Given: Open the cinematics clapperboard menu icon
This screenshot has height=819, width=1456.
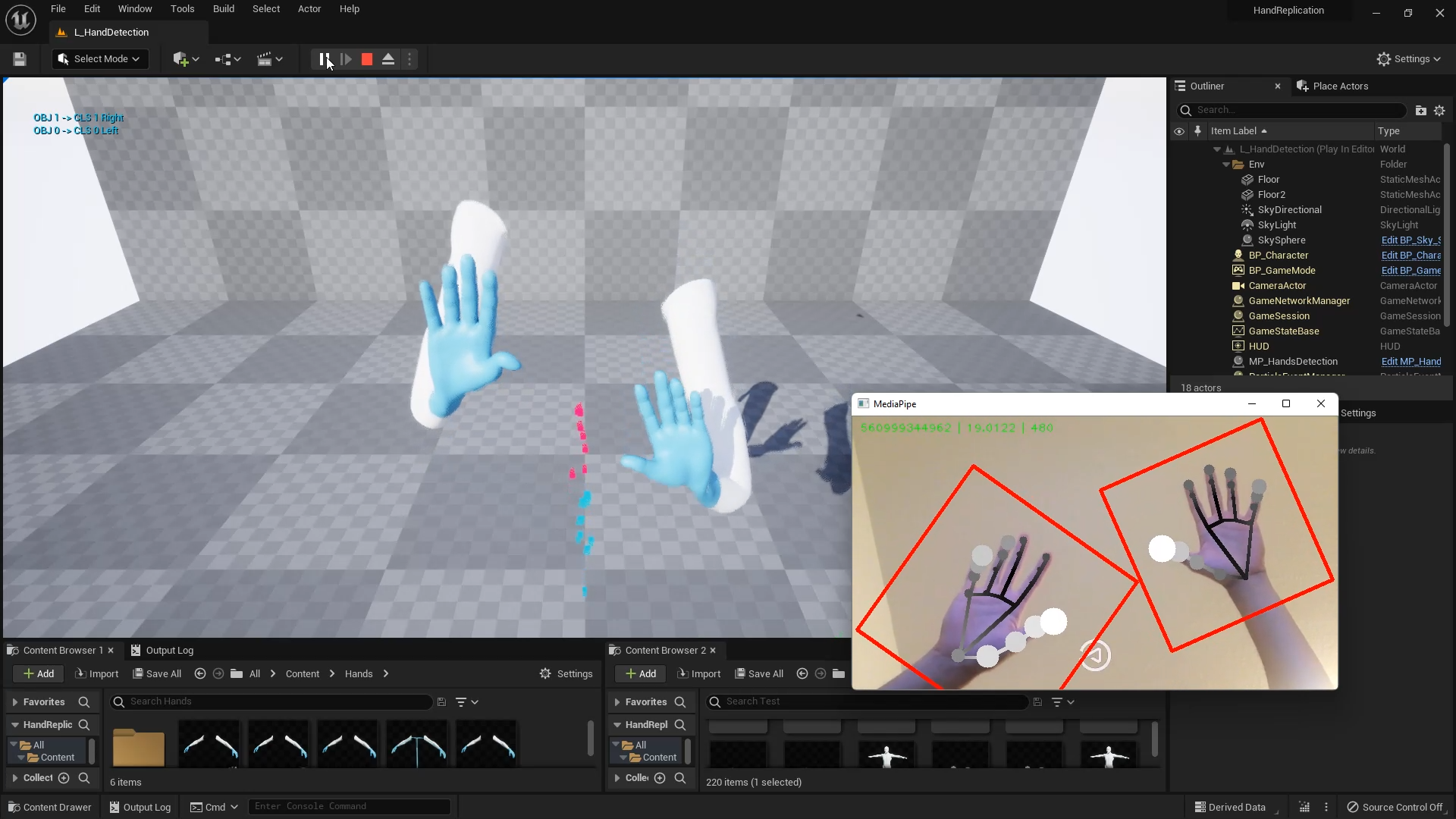Looking at the screenshot, I should (x=265, y=59).
